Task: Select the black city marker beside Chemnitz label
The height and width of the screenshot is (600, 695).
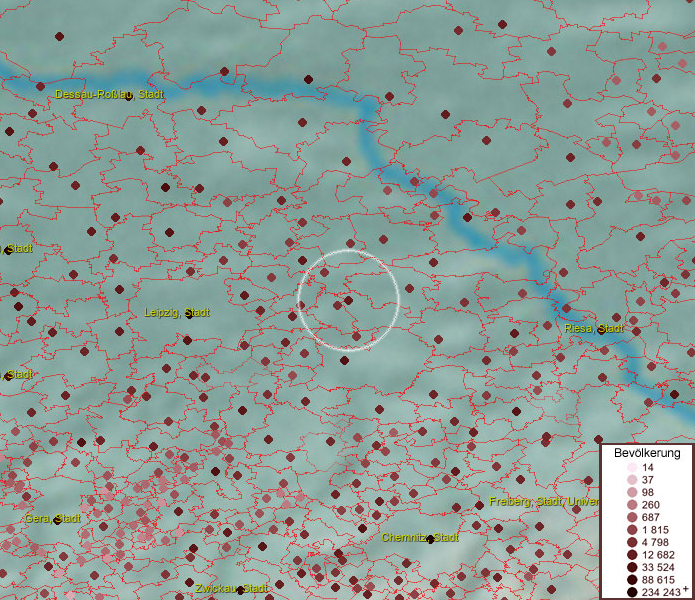Action: point(429,539)
